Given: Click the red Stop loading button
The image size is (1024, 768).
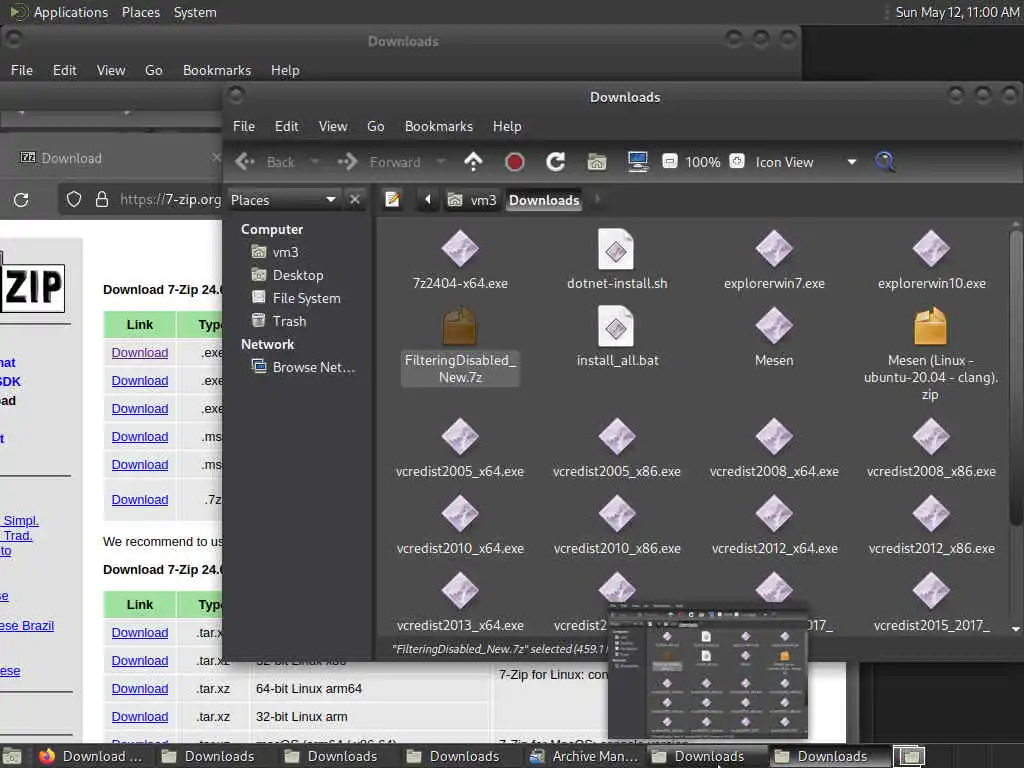Looking at the screenshot, I should (515, 161).
